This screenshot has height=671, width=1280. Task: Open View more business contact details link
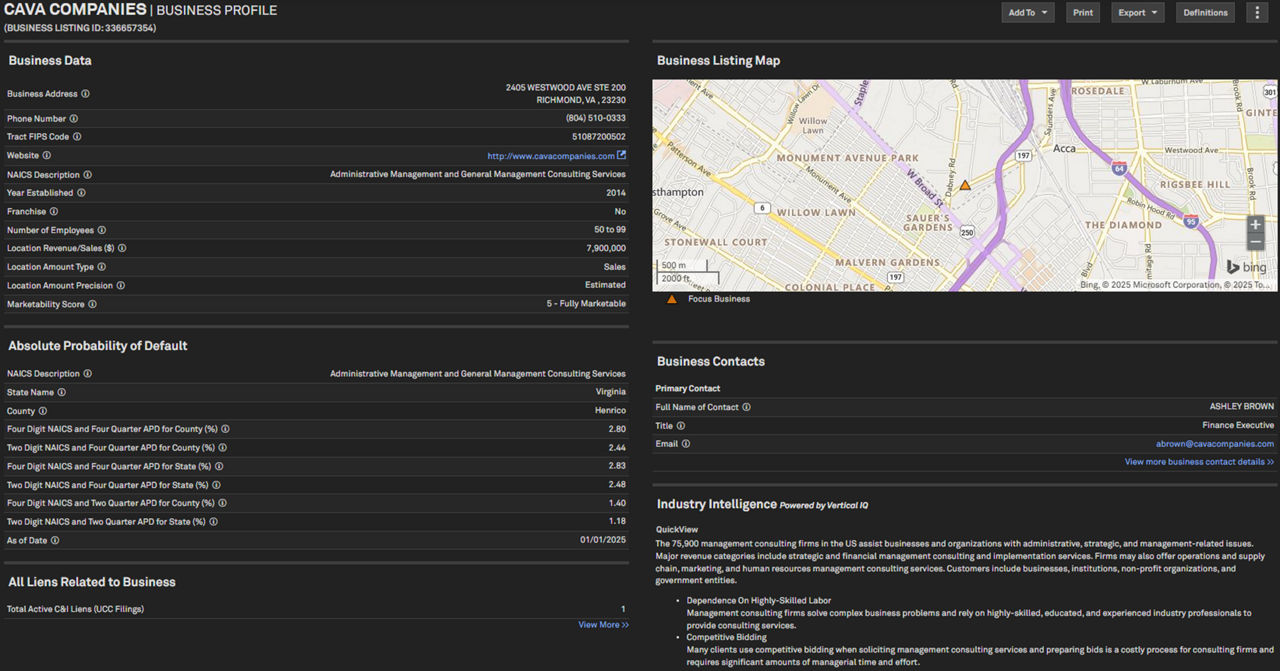coord(1199,462)
